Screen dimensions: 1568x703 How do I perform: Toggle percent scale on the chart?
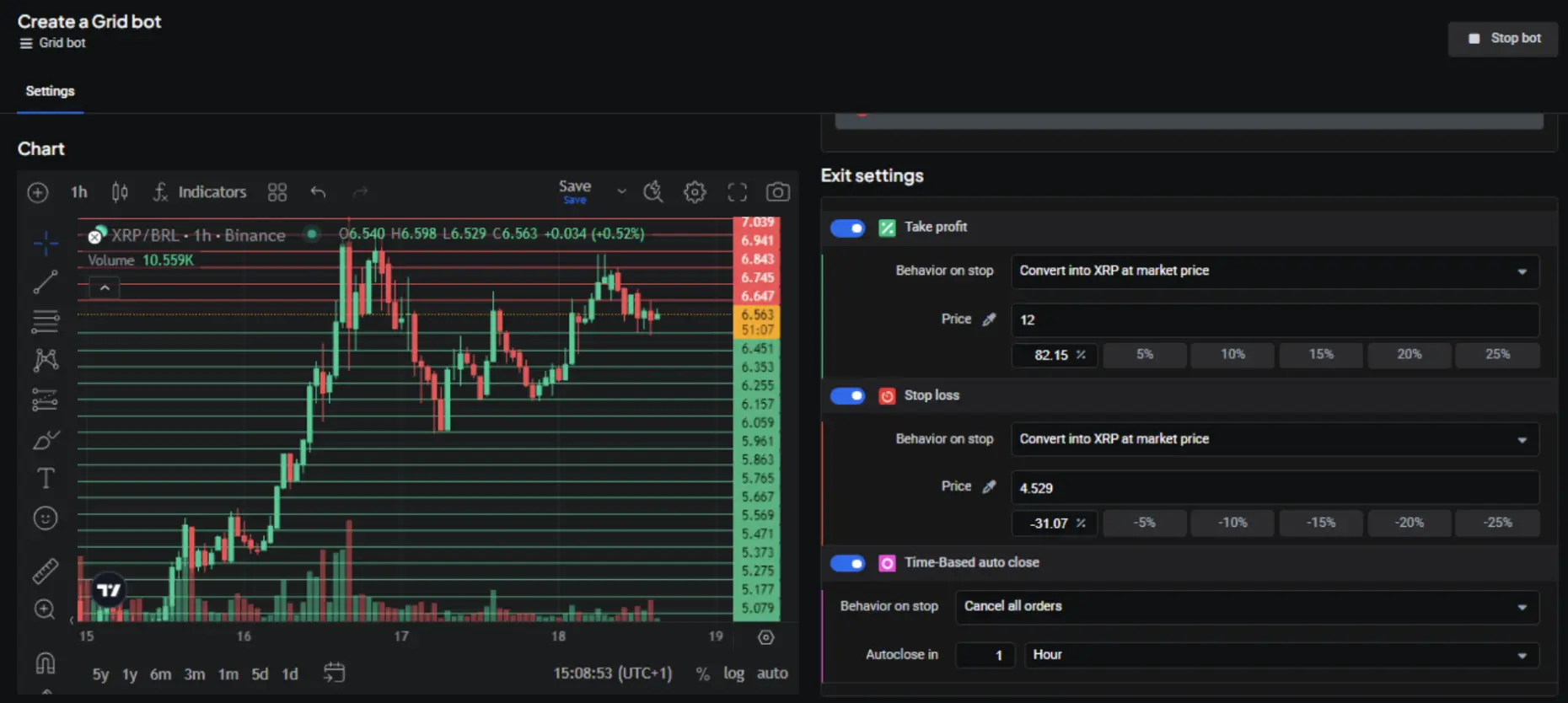pyautogui.click(x=702, y=673)
